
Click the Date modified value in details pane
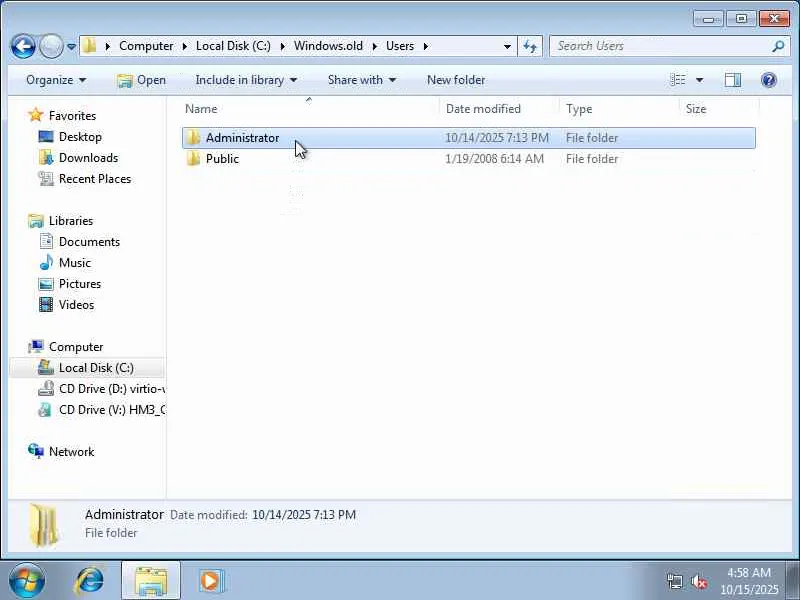[304, 515]
